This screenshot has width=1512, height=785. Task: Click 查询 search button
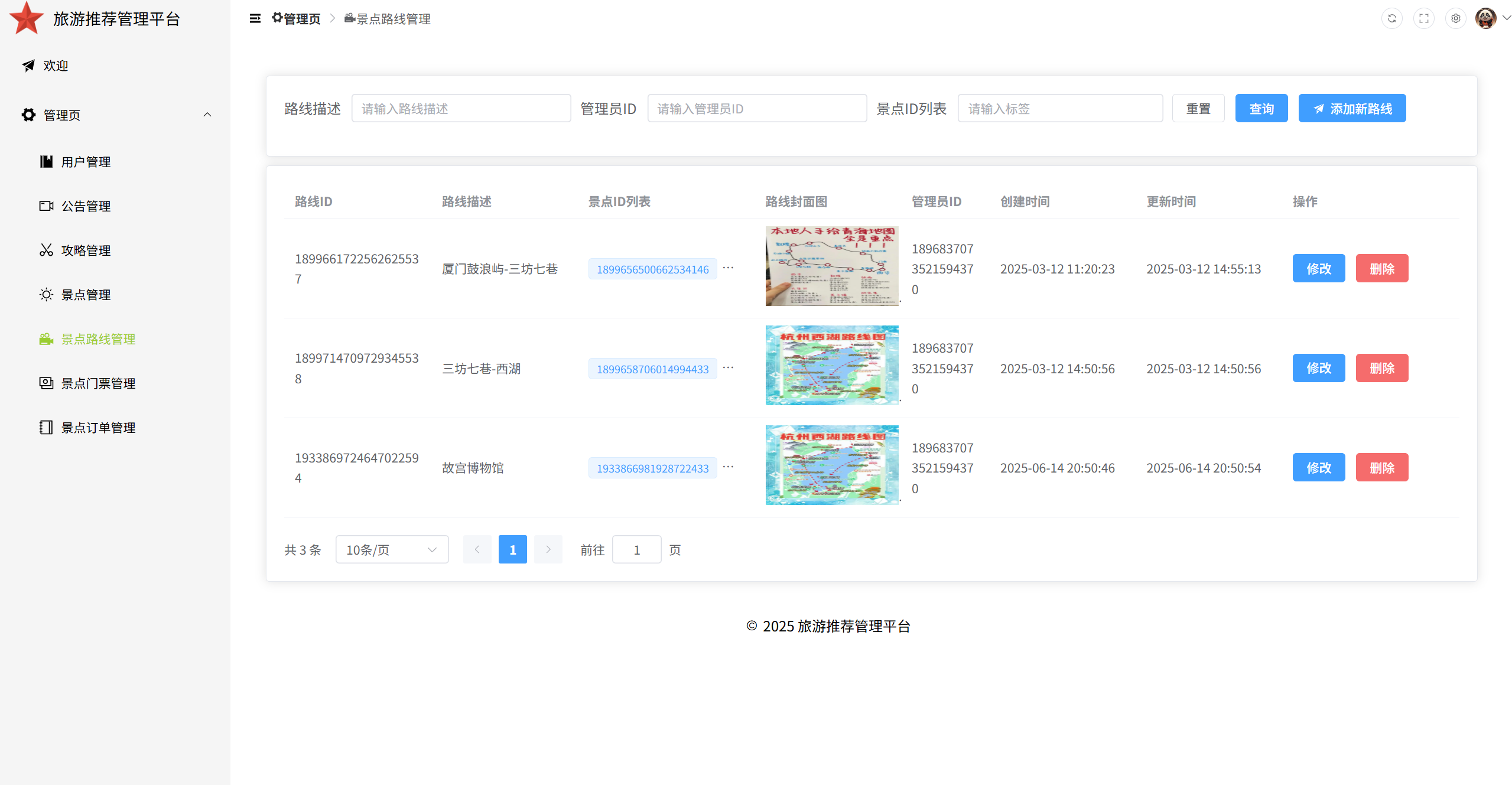pyautogui.click(x=1261, y=109)
